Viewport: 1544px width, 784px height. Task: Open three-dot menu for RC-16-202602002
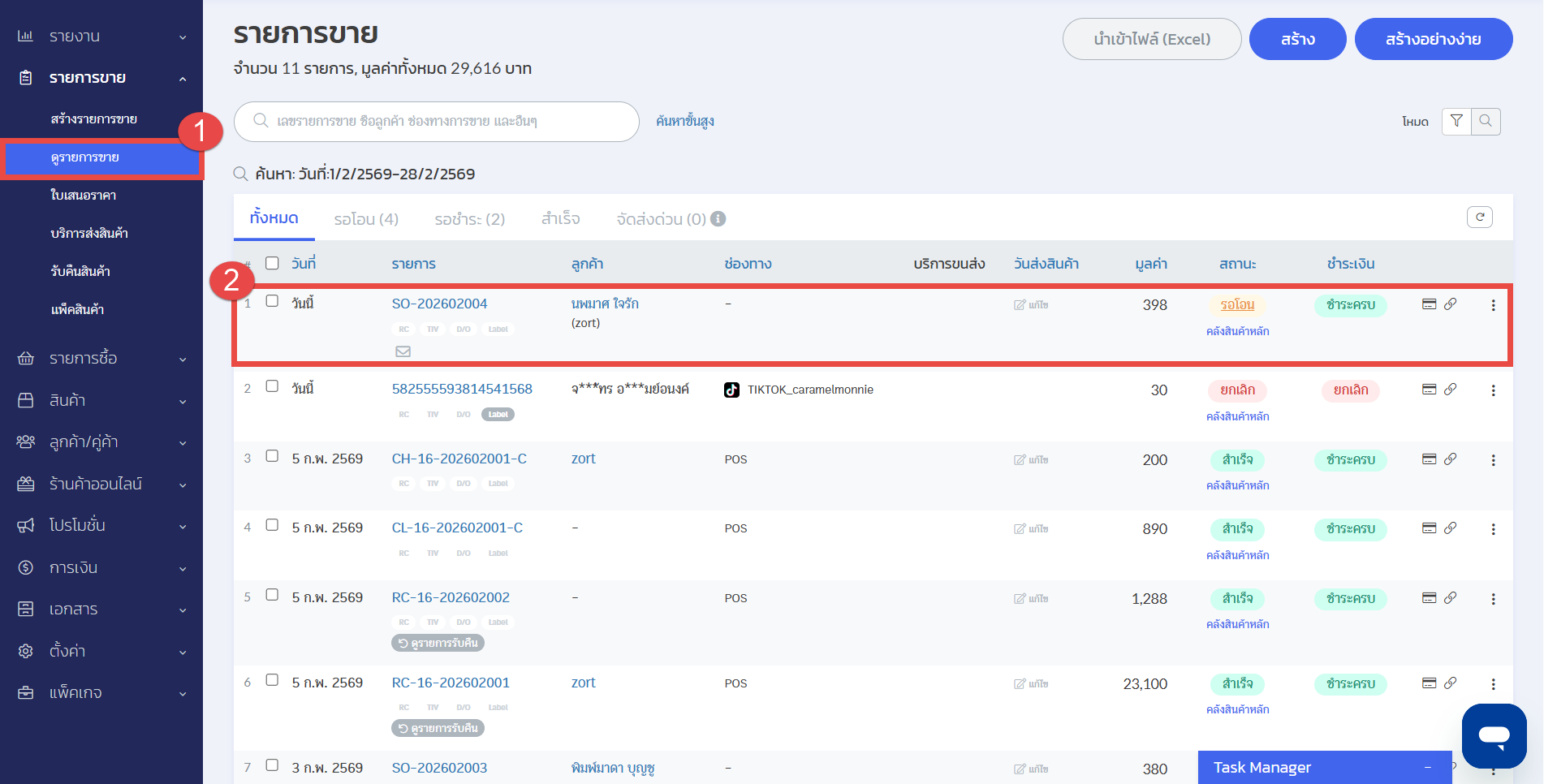pyautogui.click(x=1493, y=599)
